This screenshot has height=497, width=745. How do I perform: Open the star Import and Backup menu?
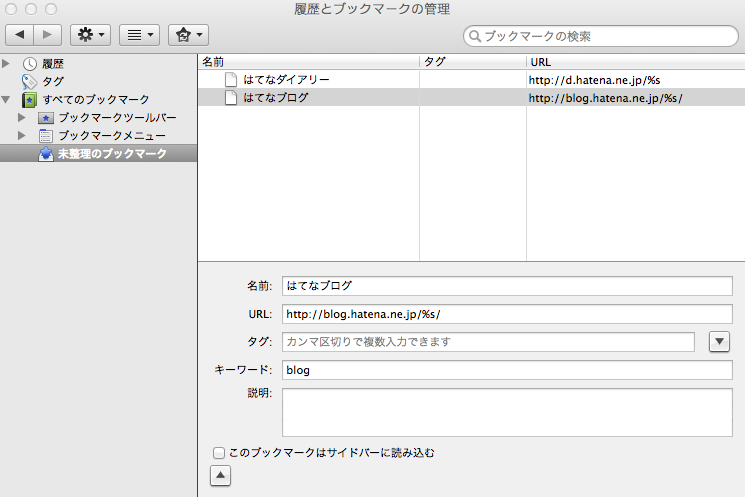(x=188, y=35)
